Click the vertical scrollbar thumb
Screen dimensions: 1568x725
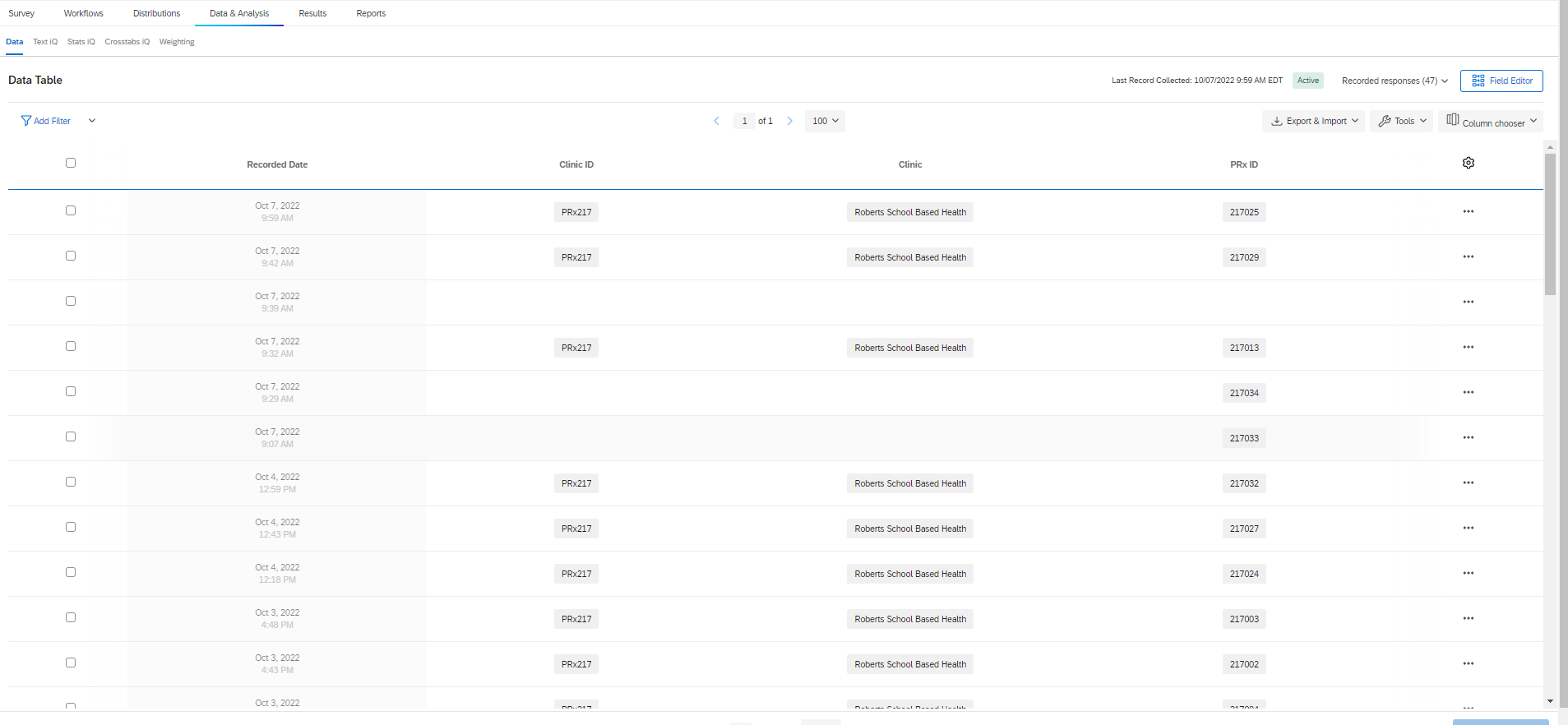[1550, 224]
